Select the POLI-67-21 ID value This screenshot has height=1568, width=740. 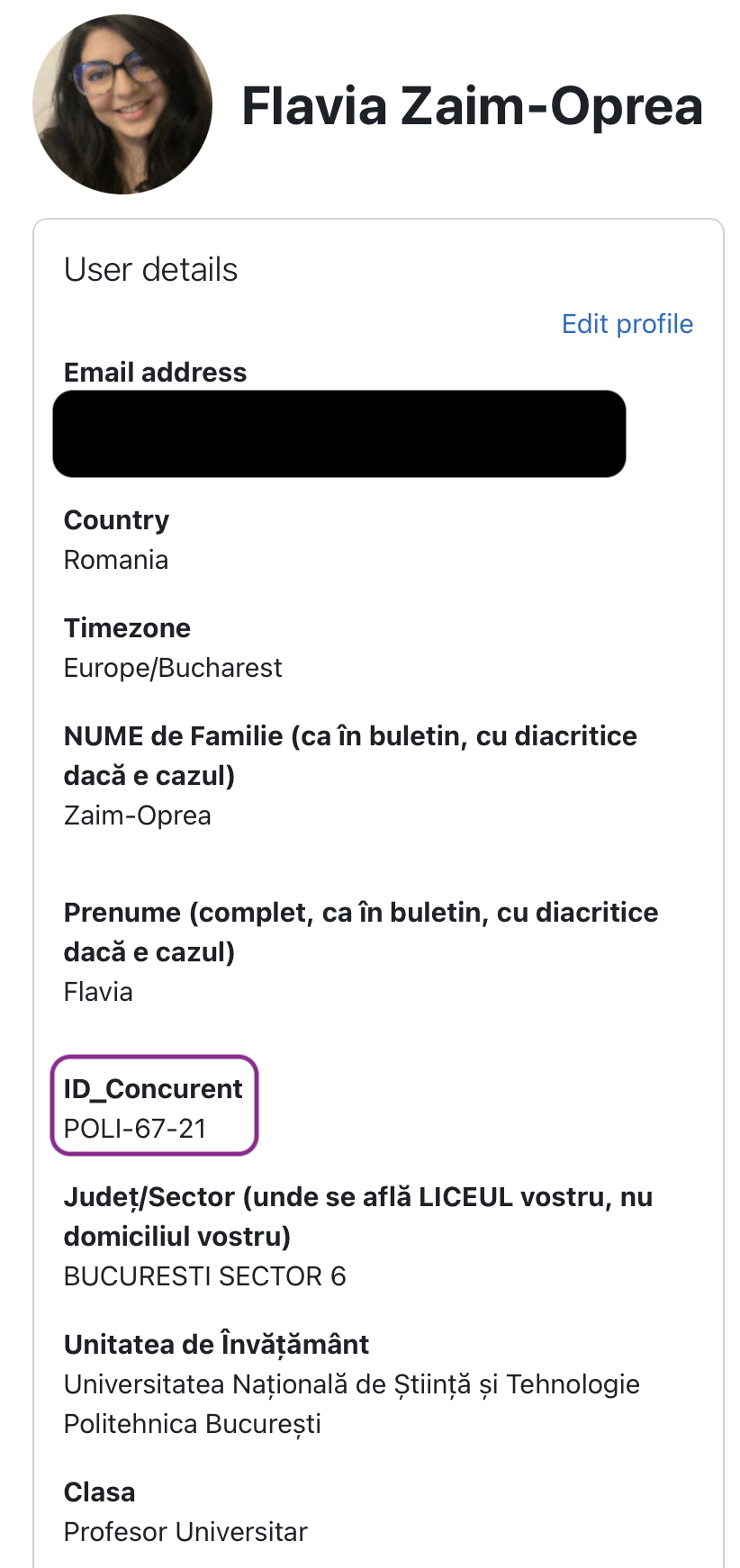point(135,1129)
